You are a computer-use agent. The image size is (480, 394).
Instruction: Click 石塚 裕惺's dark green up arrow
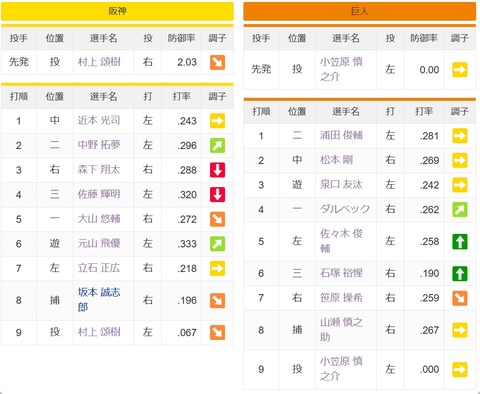click(x=460, y=274)
